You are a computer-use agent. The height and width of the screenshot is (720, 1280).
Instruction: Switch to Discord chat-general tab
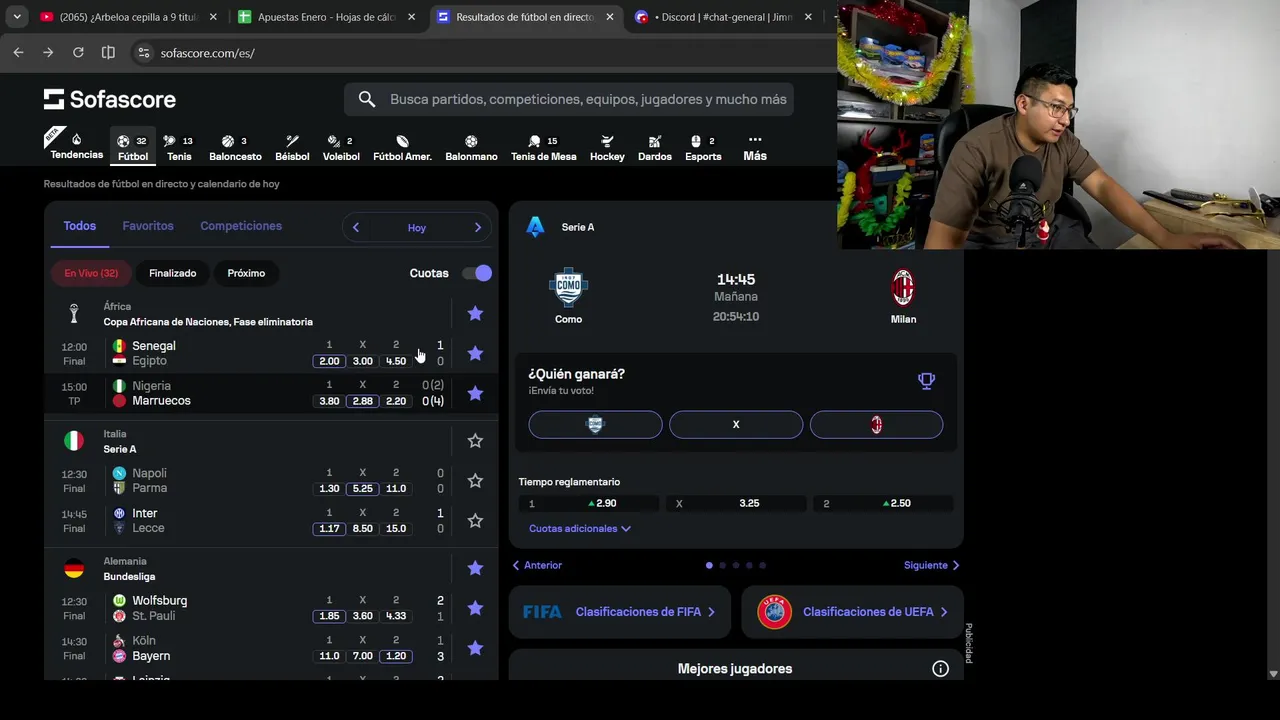click(x=725, y=17)
